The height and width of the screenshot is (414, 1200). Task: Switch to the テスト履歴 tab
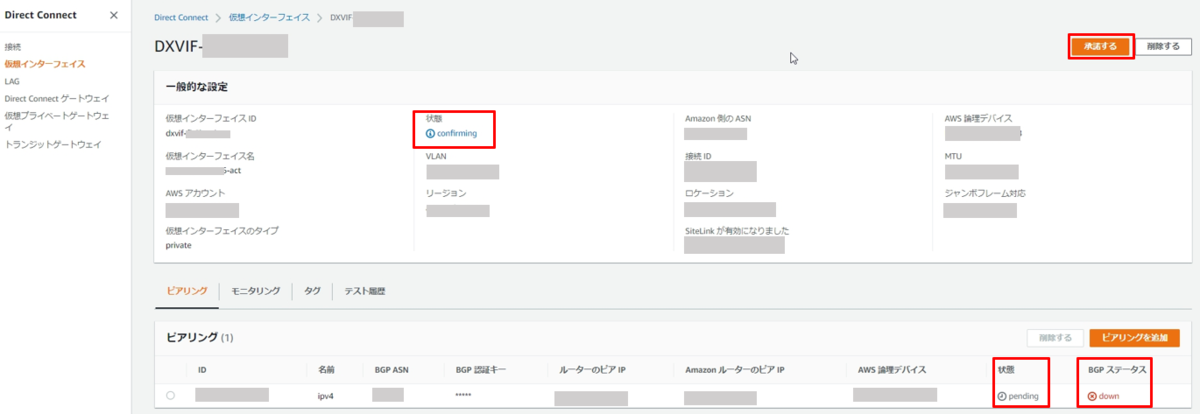(364, 290)
